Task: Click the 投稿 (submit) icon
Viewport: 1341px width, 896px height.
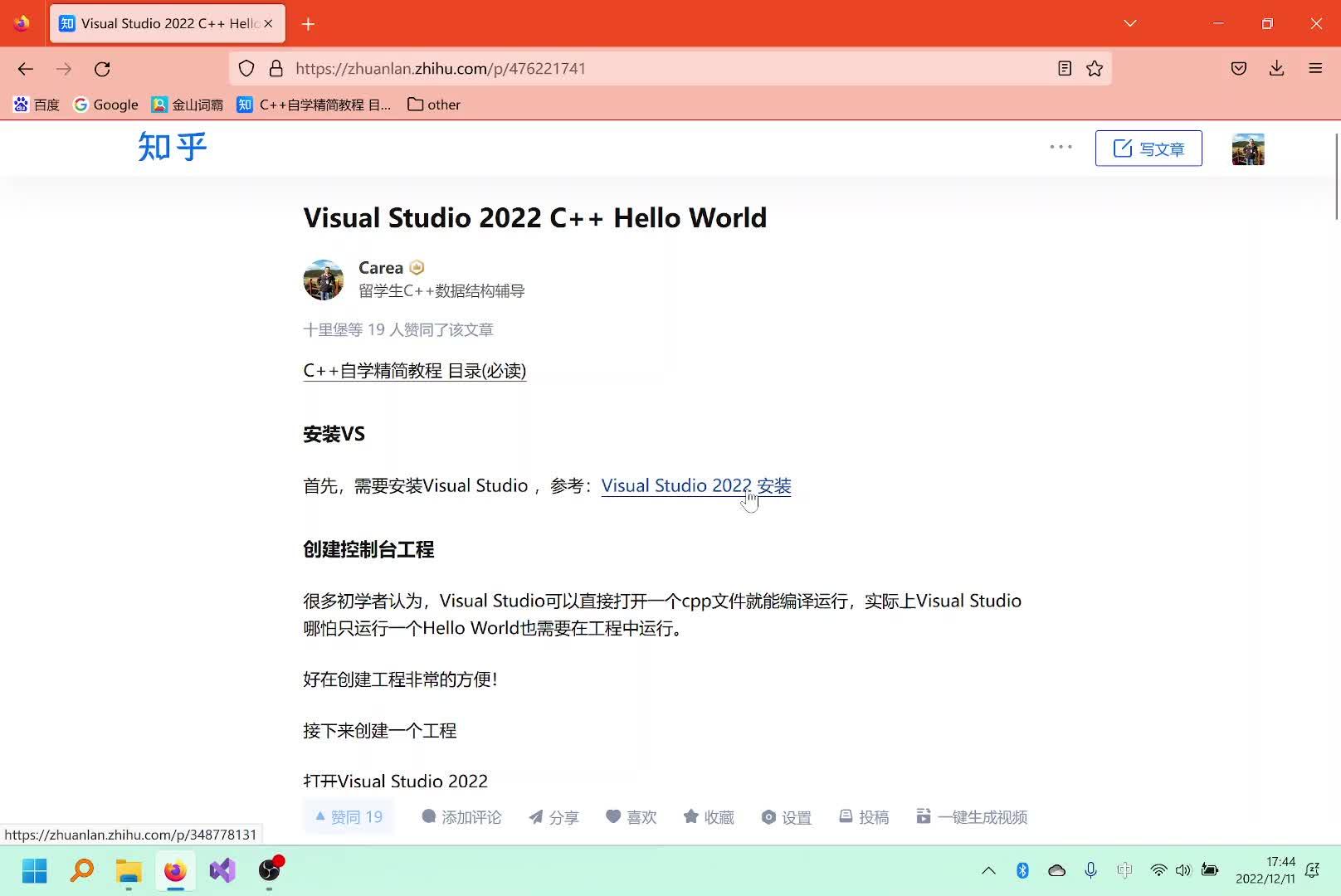Action: click(846, 816)
